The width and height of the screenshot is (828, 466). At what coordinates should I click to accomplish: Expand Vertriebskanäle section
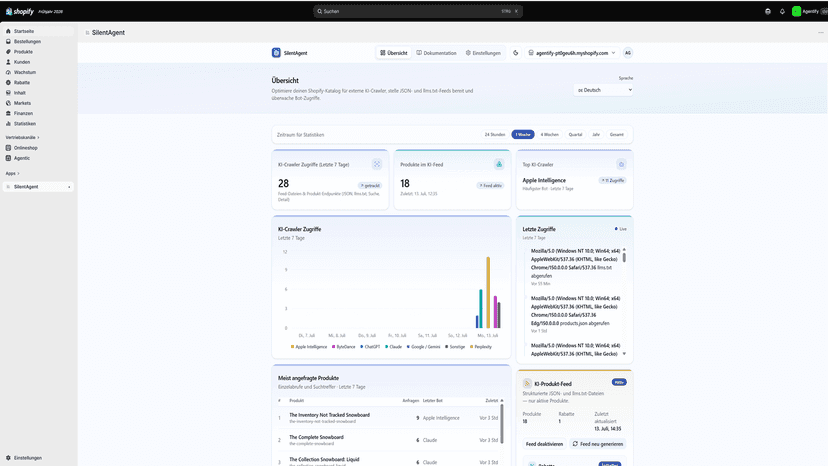(22, 137)
